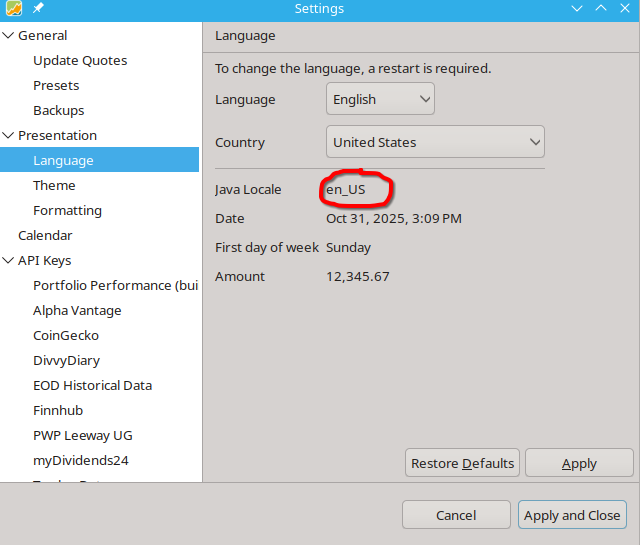This screenshot has width=640, height=545.
Task: Go to the Backups settings page
Action: tap(58, 111)
